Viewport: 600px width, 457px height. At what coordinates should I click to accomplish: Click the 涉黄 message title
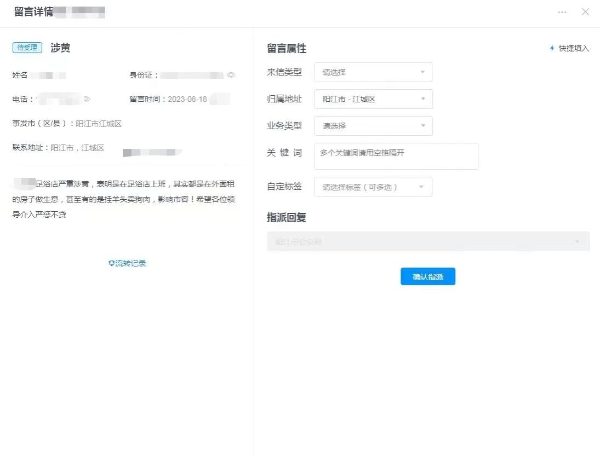pyautogui.click(x=60, y=48)
